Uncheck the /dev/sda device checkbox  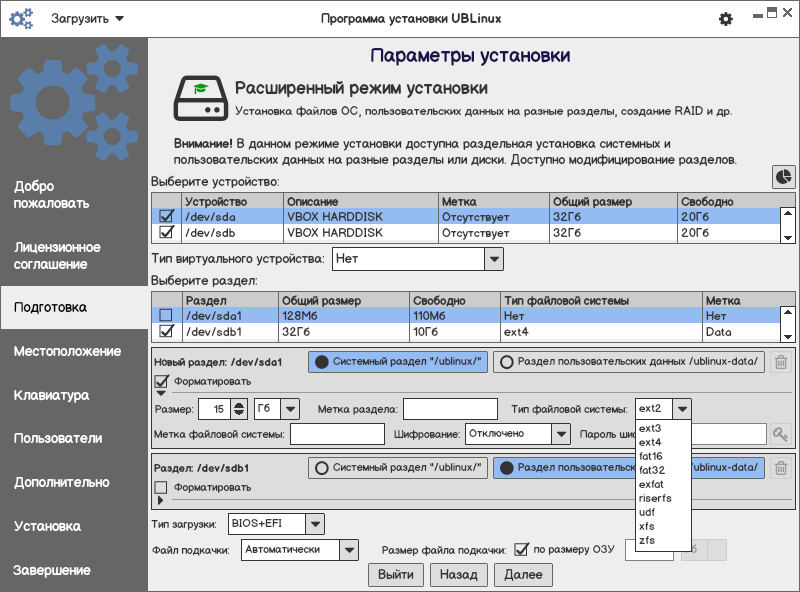167,216
